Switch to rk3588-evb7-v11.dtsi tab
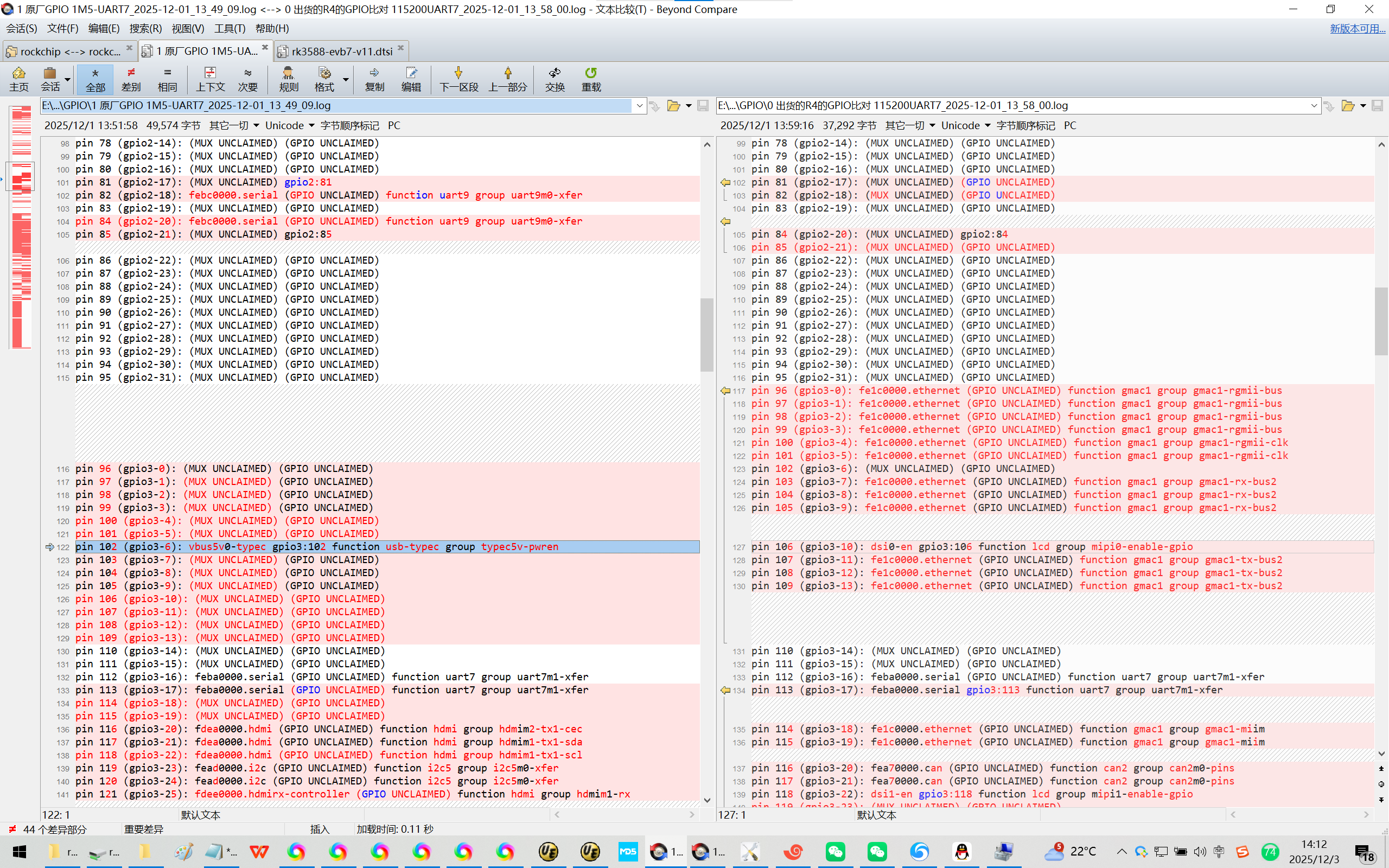The image size is (1389, 868). (x=341, y=51)
